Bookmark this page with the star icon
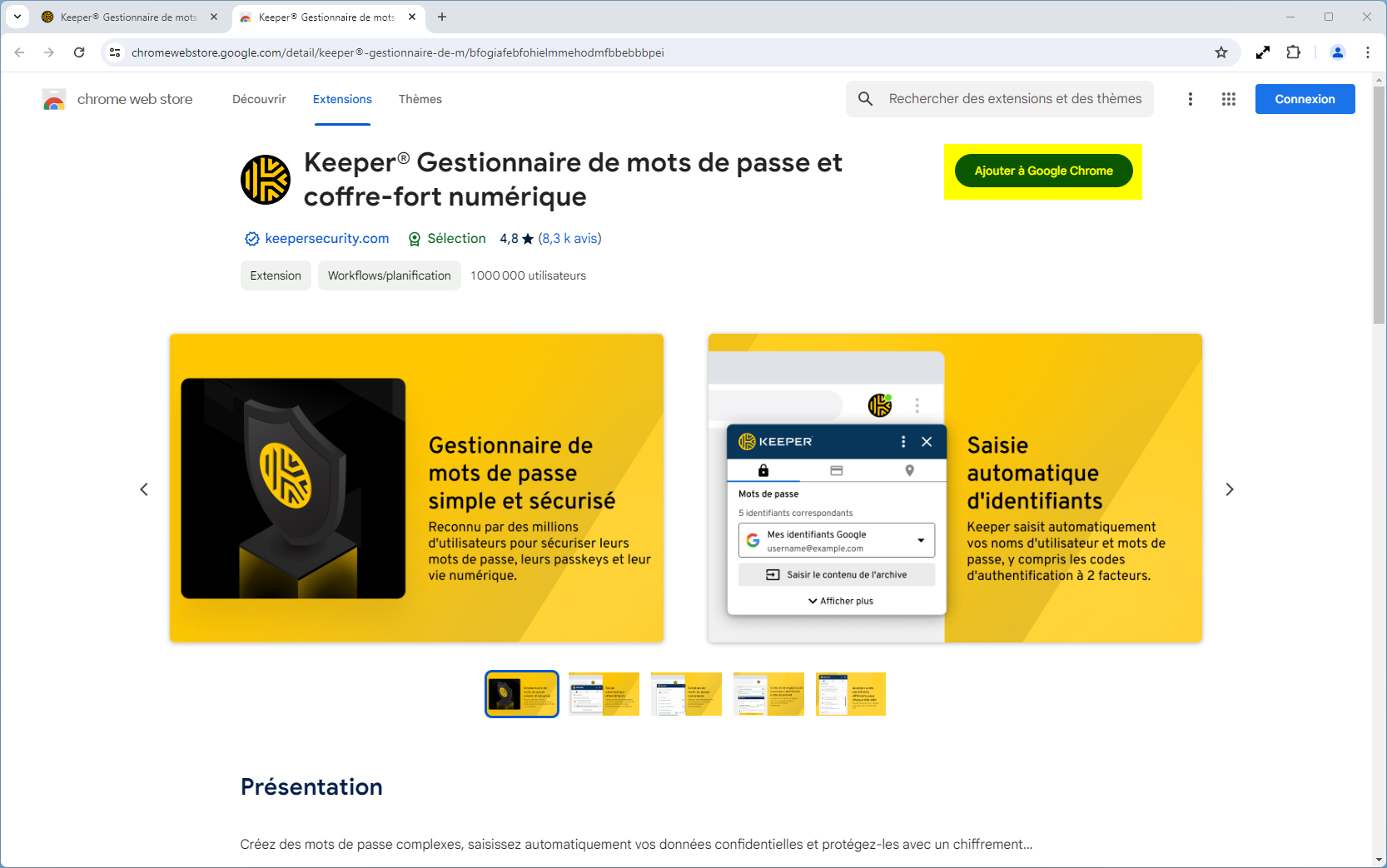 coord(1221,52)
